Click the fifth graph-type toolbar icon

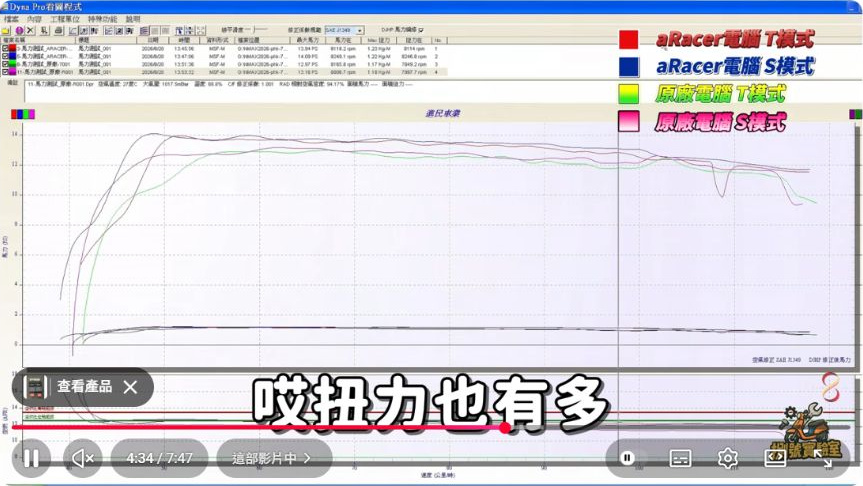pyautogui.click(x=119, y=31)
